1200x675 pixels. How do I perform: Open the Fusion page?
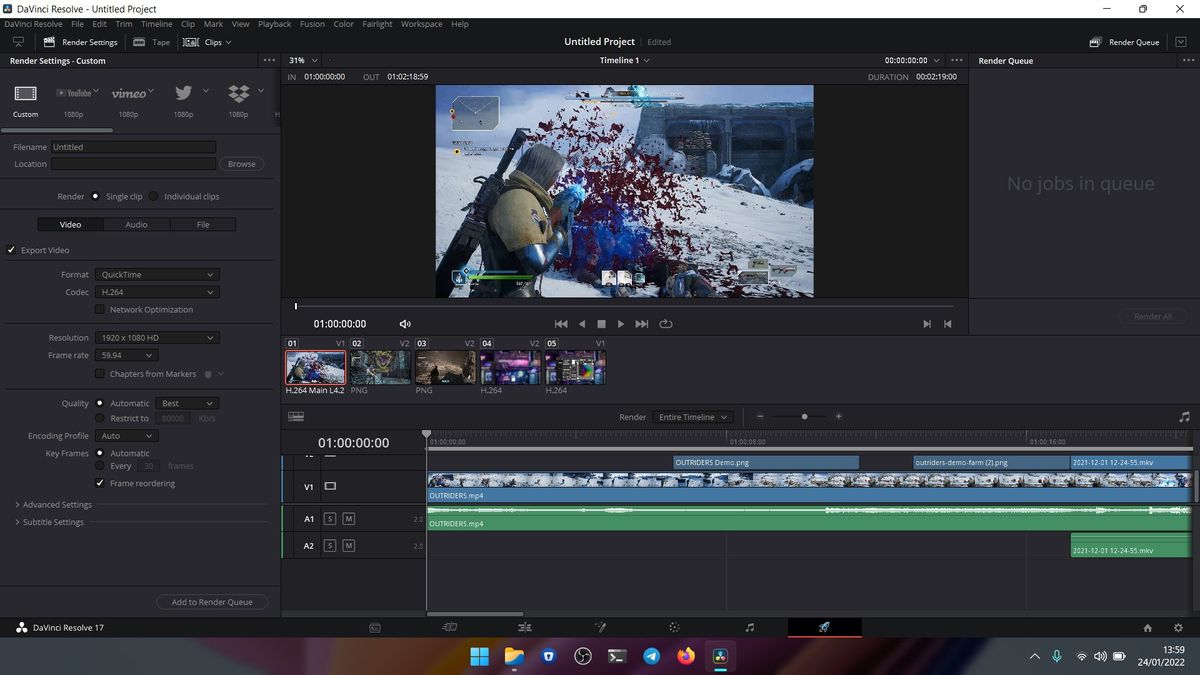click(x=599, y=627)
